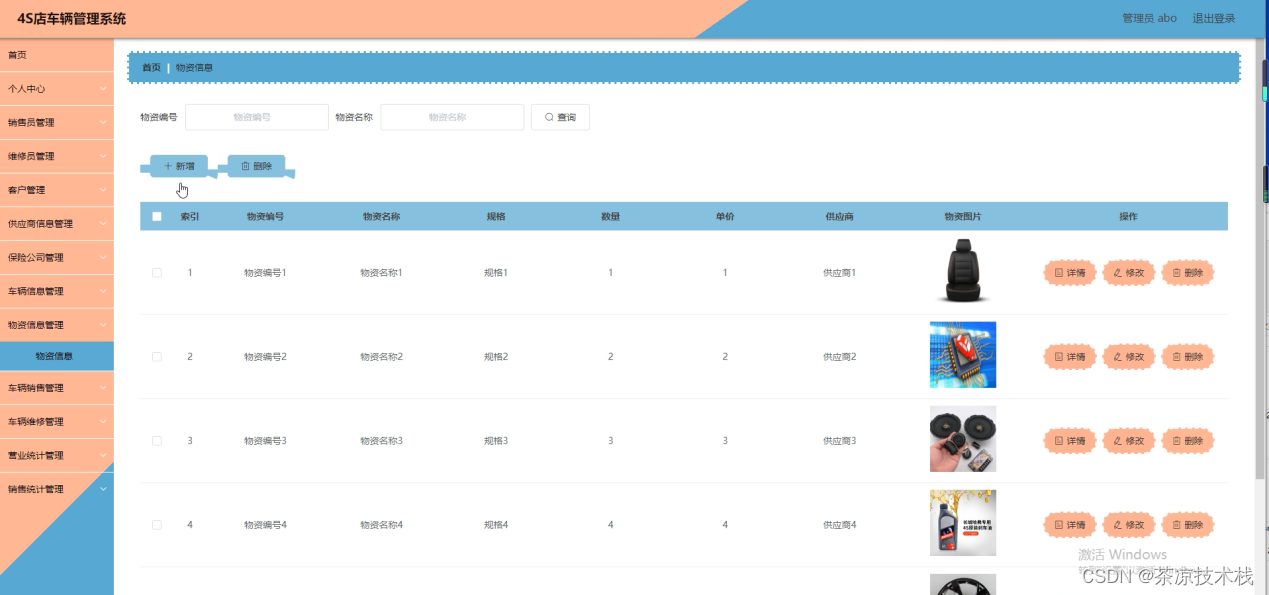The image size is (1269, 595).
Task: Collapse the 物资信息管理 sidebar menu
Action: tap(57, 324)
